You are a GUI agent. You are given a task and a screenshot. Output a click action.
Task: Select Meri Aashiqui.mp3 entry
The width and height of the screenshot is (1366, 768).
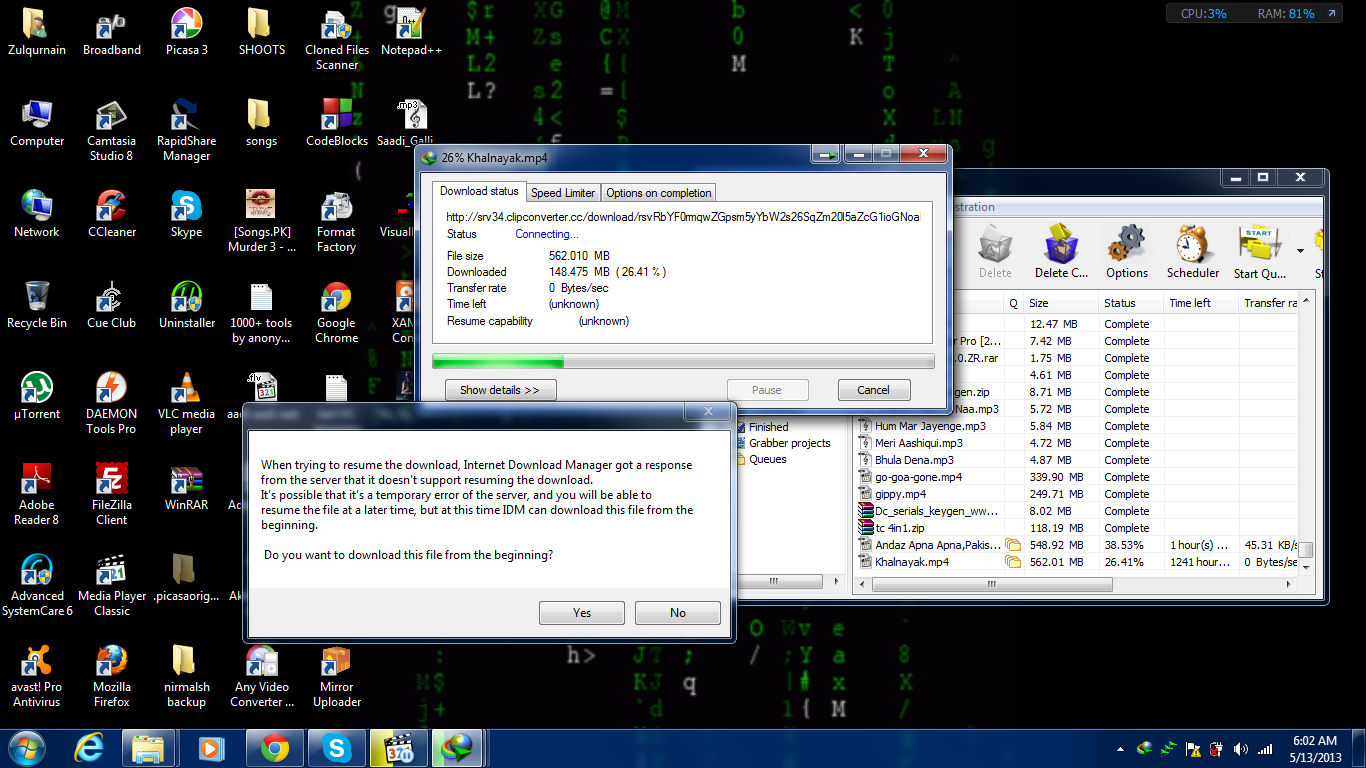1077,443
